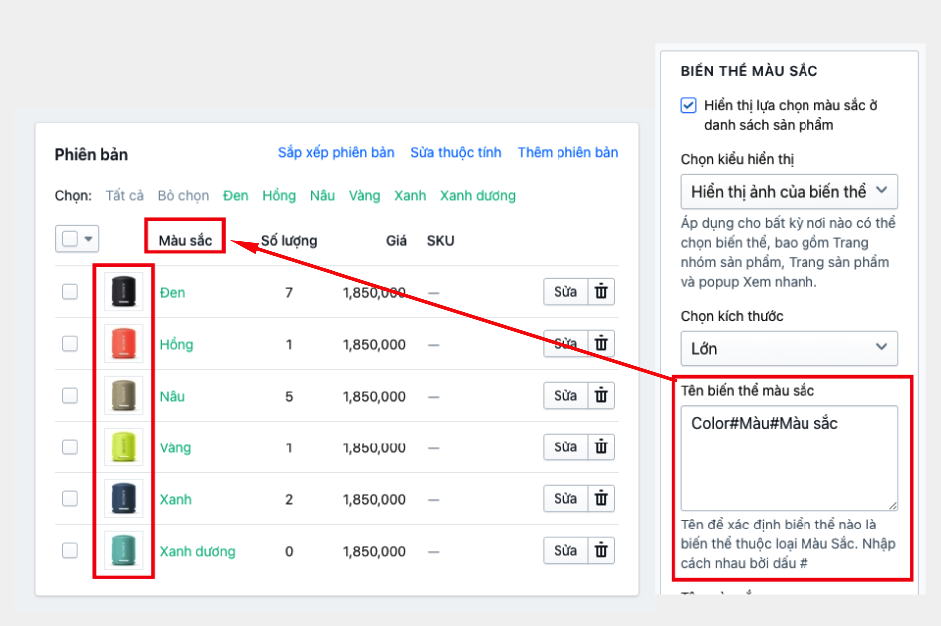Click 'Sắp xếp phiên bản' link
The image size is (941, 626).
click(x=336, y=153)
